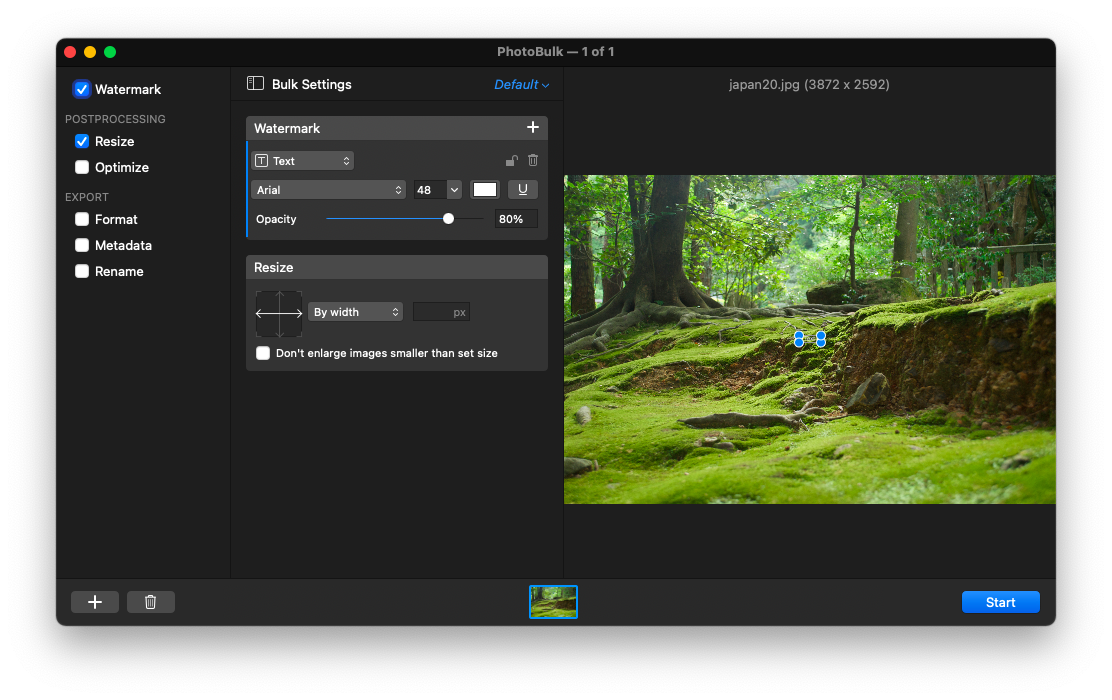Click the japan20.jpg (3872 x 2592) filename label
The width and height of the screenshot is (1112, 700).
pyautogui.click(x=809, y=84)
